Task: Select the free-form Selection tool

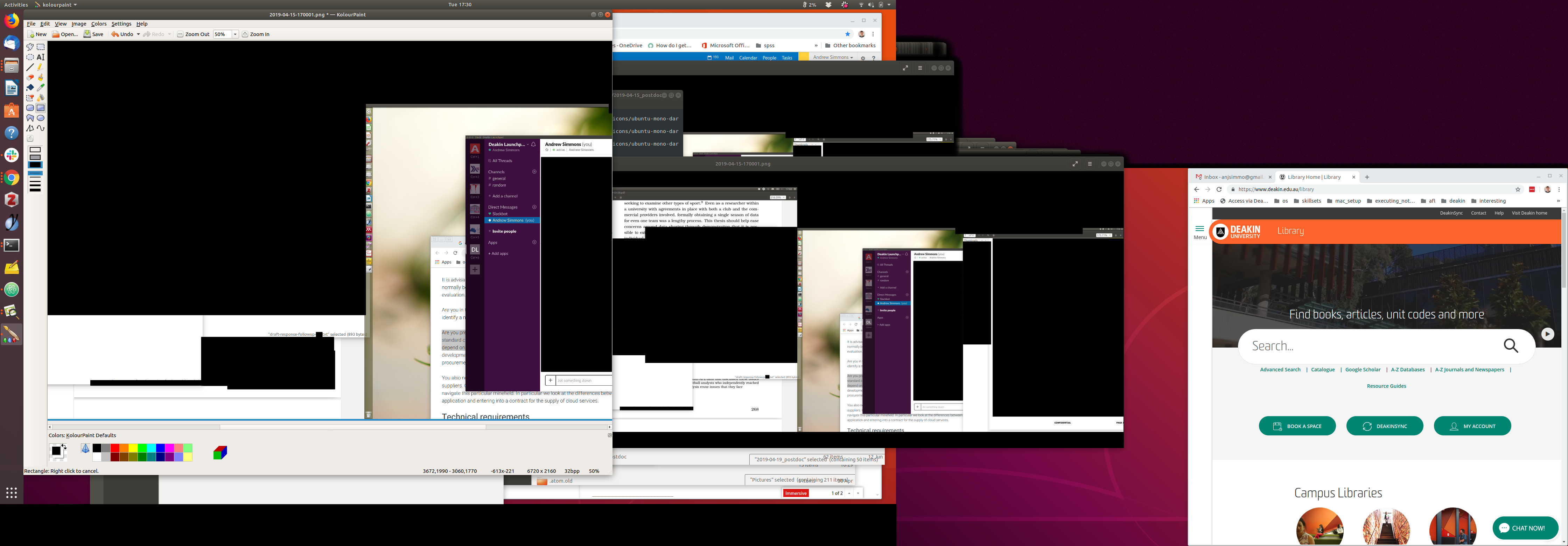Action: point(30,47)
